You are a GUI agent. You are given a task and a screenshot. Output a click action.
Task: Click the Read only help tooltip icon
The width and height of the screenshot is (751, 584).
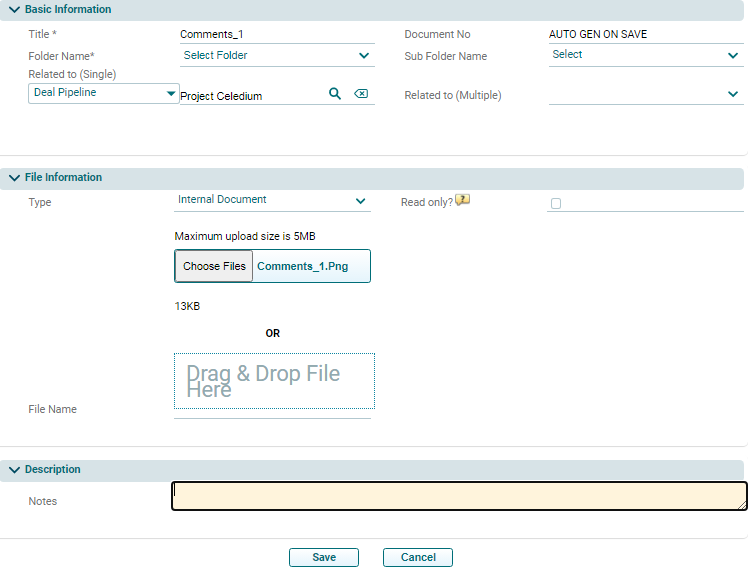pyautogui.click(x=462, y=200)
